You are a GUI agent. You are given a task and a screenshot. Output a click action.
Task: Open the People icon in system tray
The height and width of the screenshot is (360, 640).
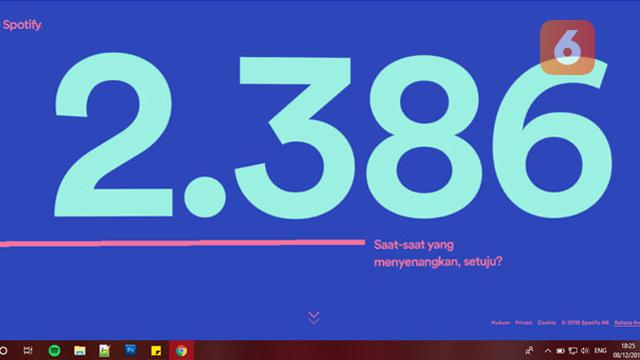529,351
